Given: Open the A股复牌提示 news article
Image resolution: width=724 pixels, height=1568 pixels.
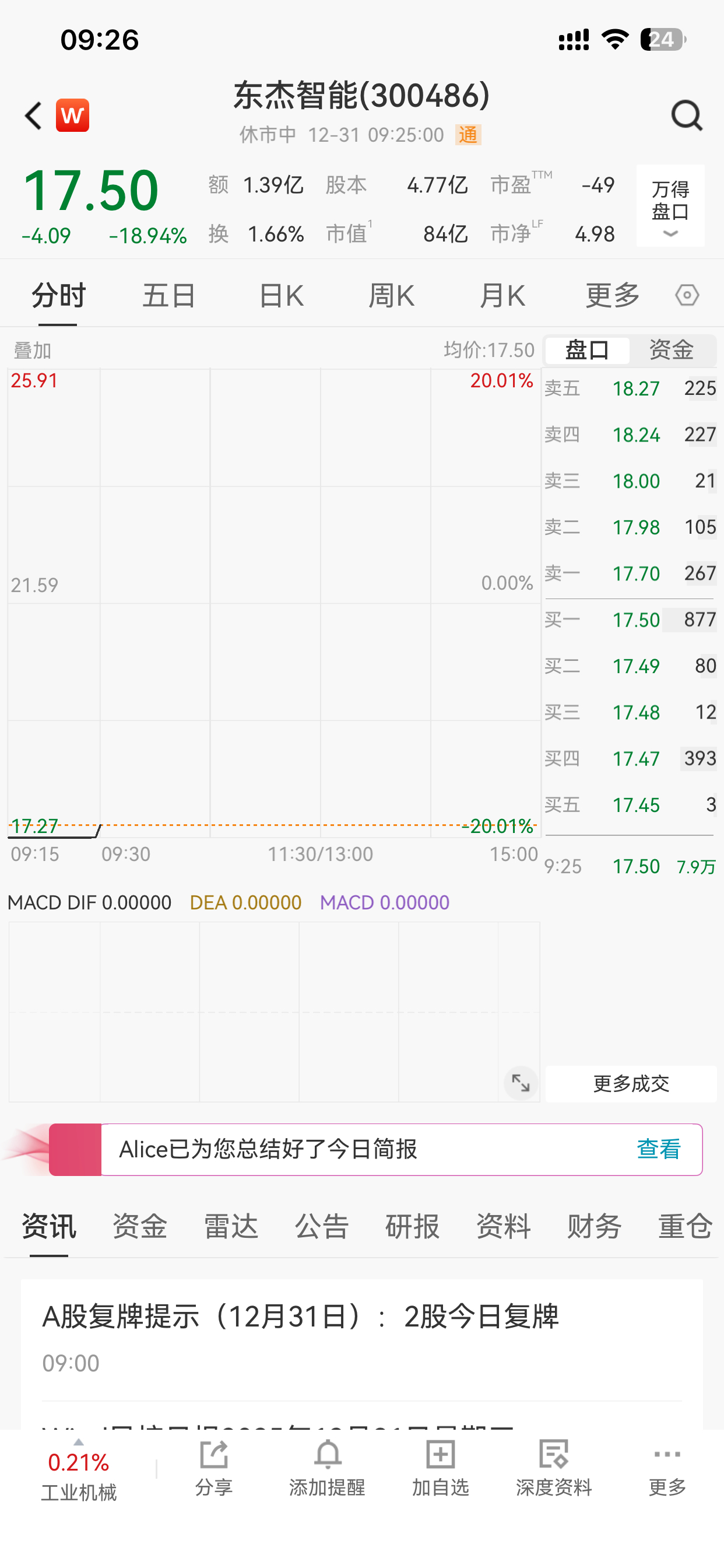Looking at the screenshot, I should click(x=301, y=1317).
